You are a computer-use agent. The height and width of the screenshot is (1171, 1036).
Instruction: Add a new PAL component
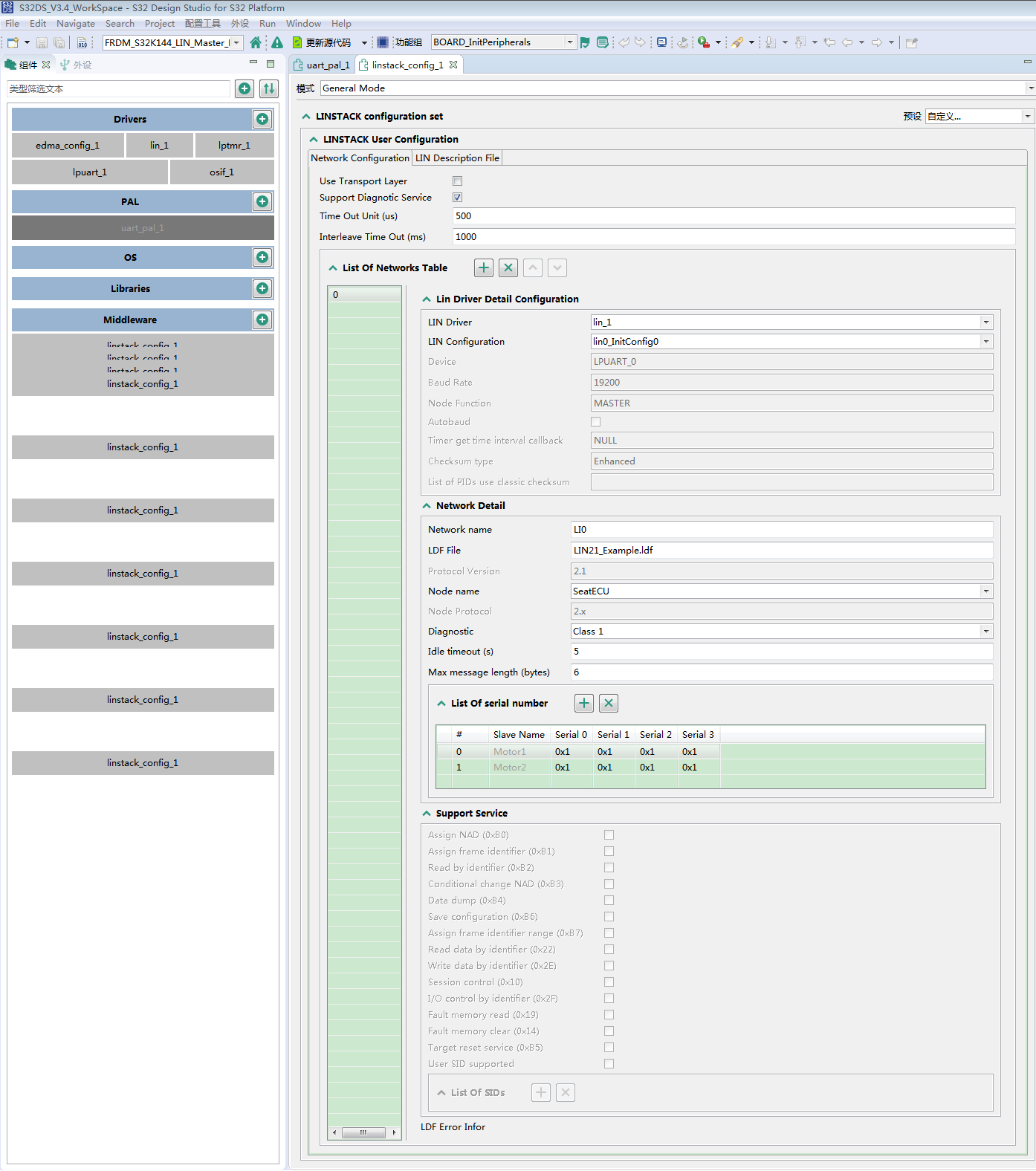coord(262,201)
